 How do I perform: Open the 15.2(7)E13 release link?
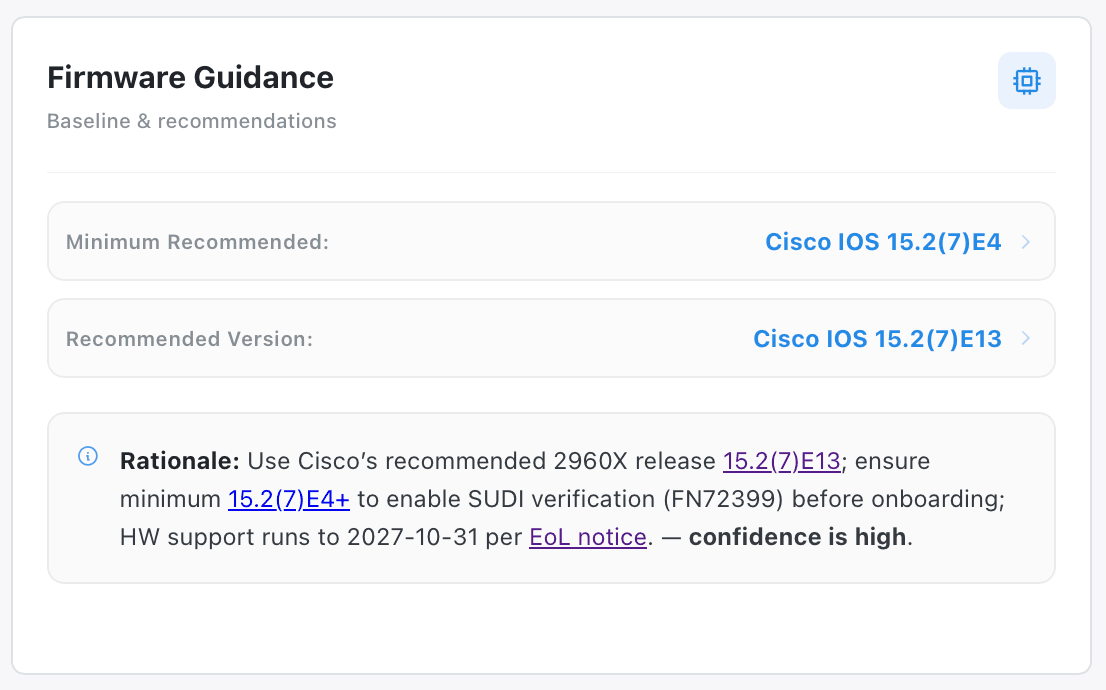click(781, 461)
